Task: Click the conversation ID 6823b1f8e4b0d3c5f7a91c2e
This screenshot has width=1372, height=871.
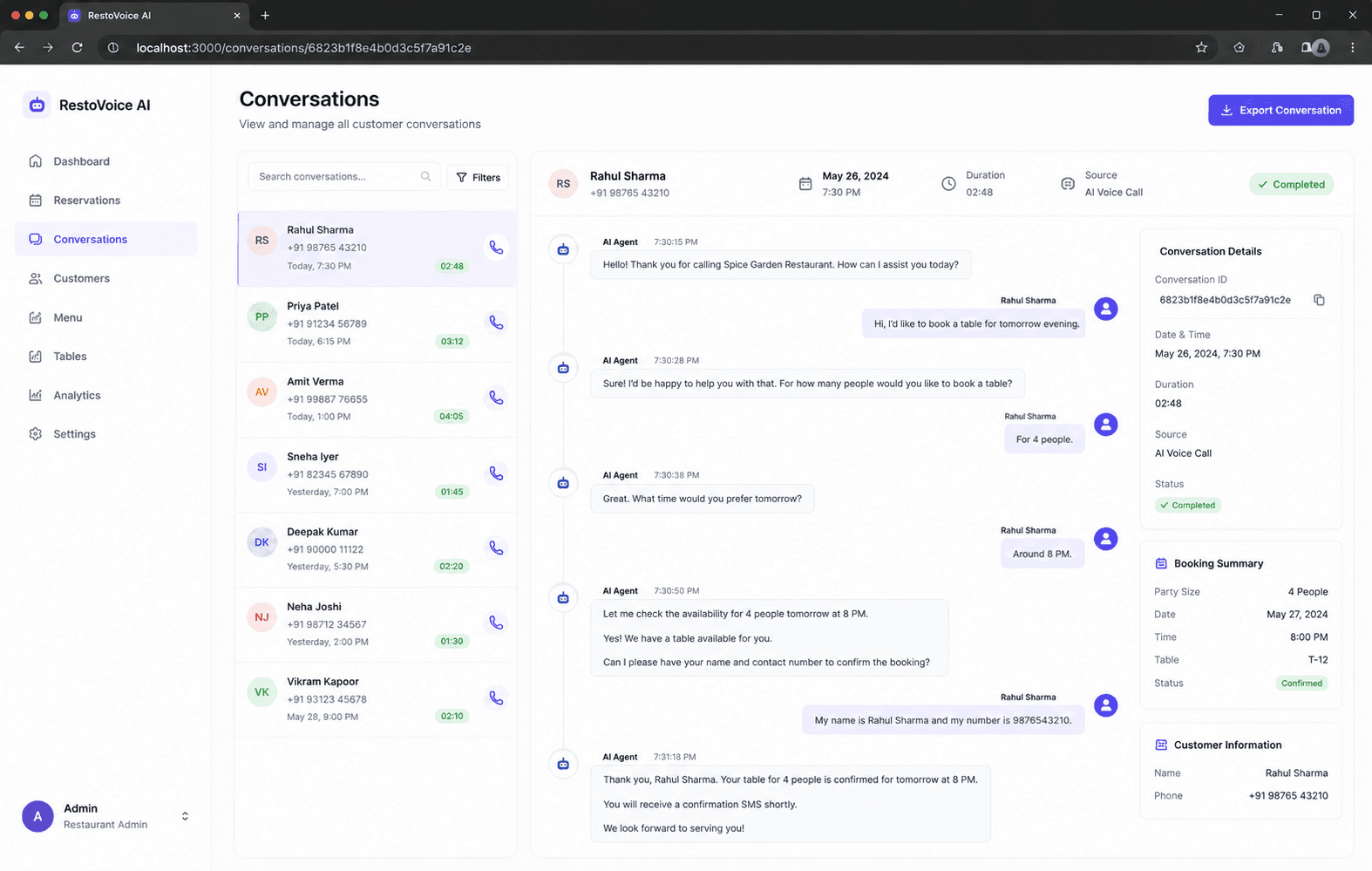Action: (x=1225, y=300)
